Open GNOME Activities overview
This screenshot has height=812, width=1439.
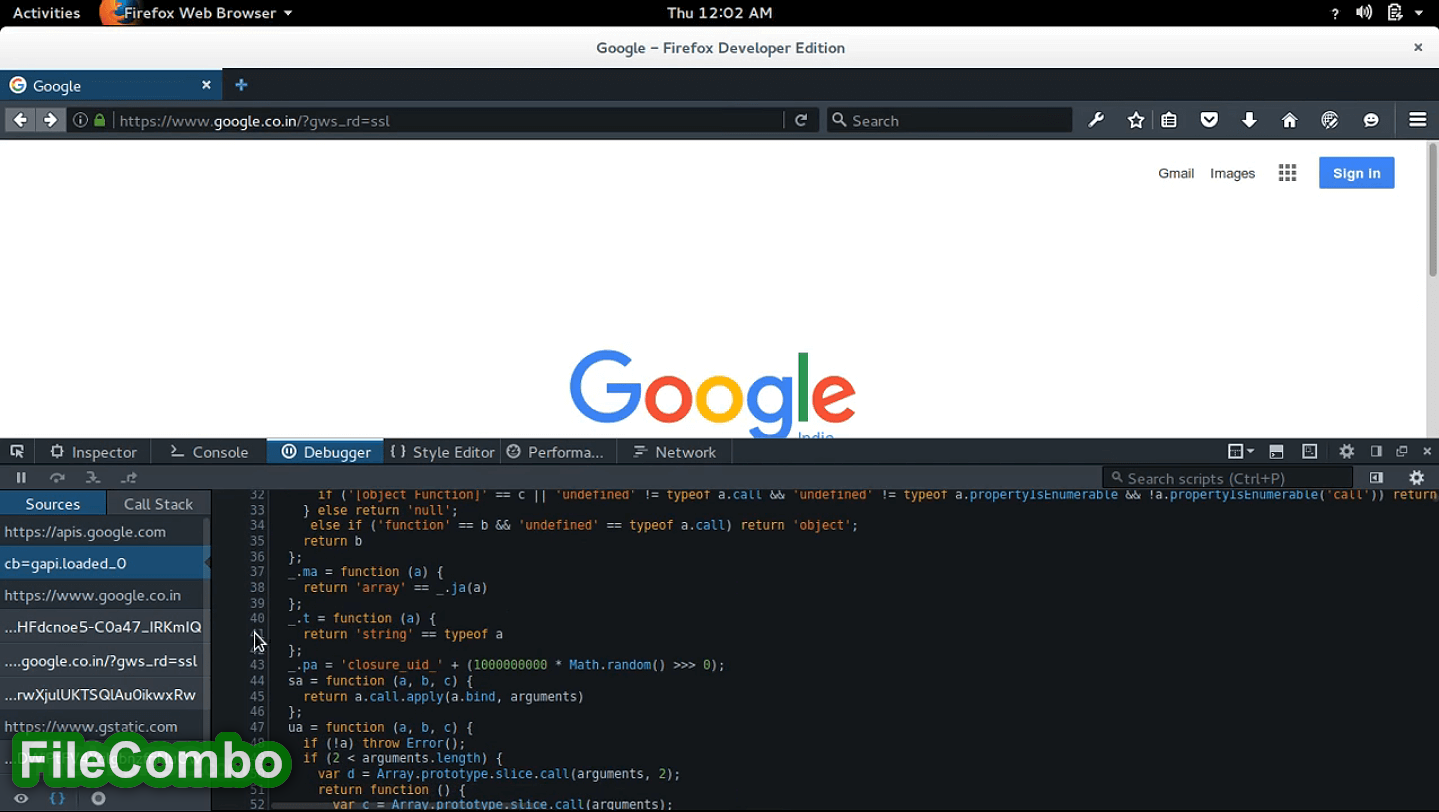46,13
